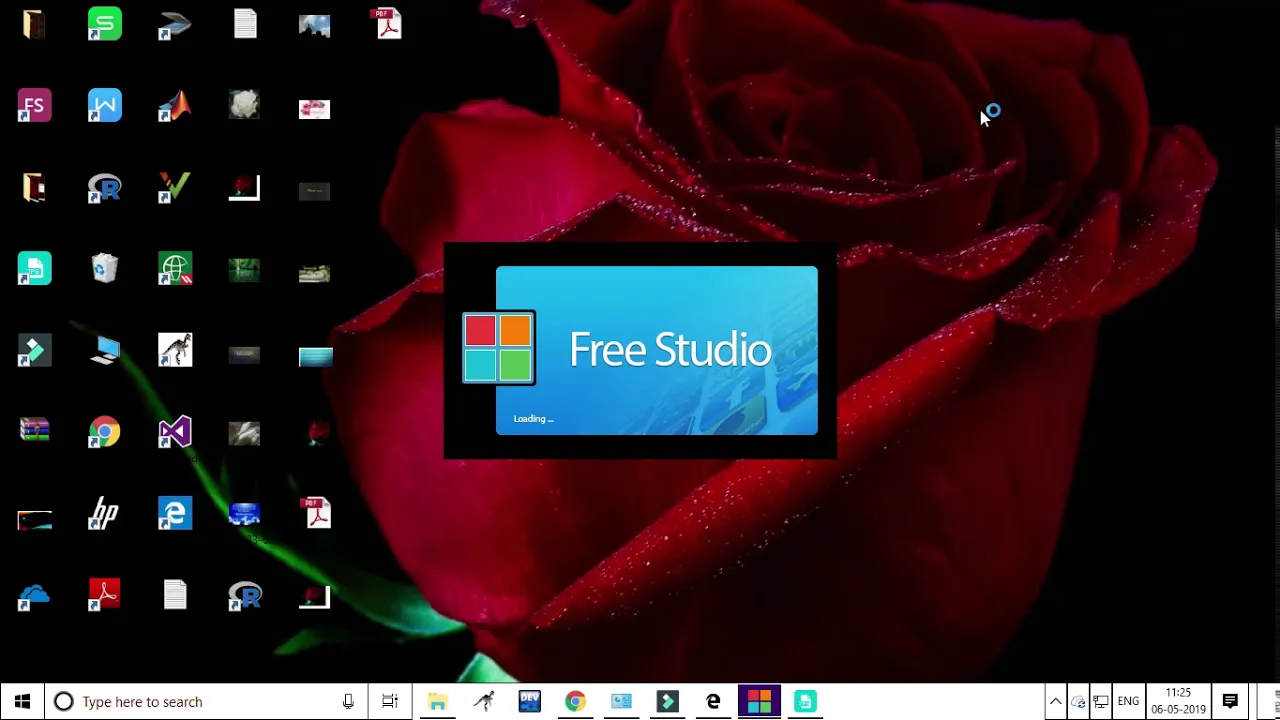Open Edge from the taskbar

coord(713,702)
